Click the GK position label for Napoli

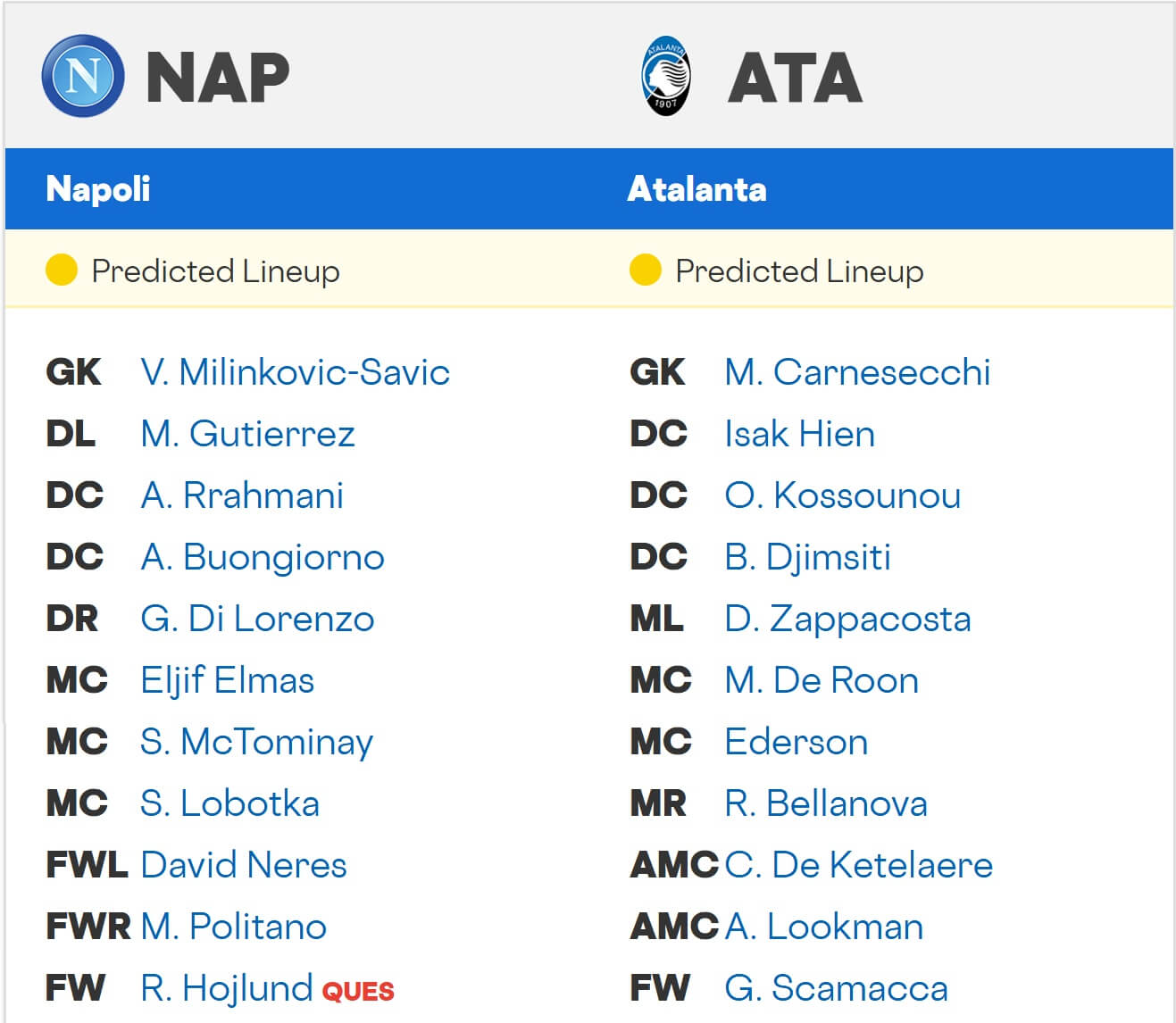tap(73, 372)
